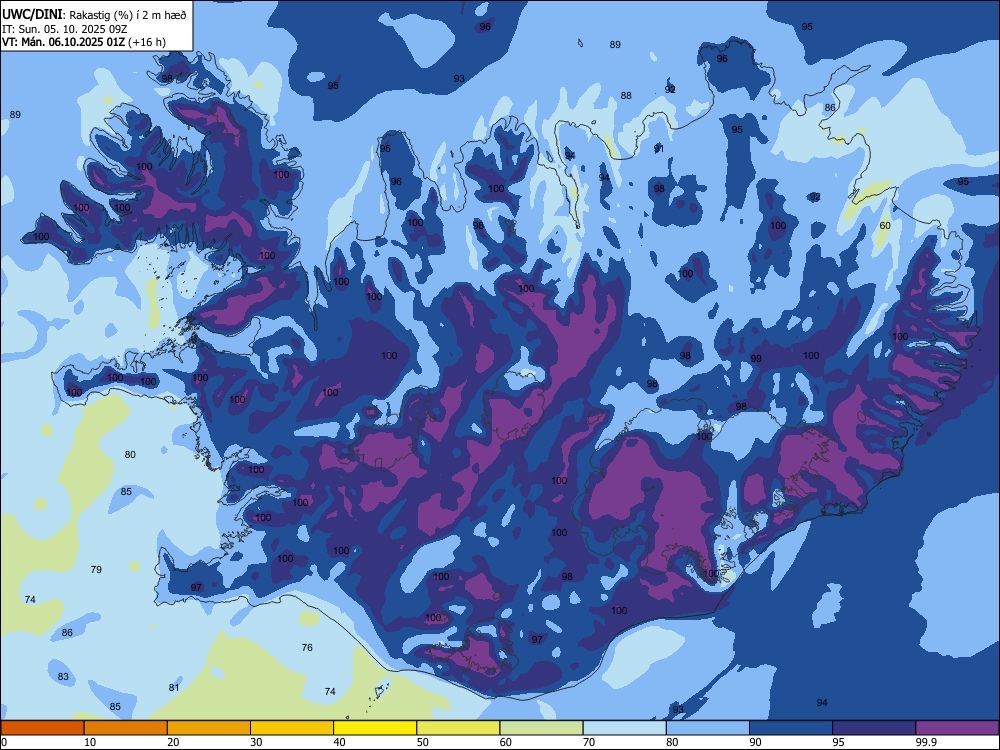
Task: Click the '81' humidity value on the map
Action: (x=174, y=688)
